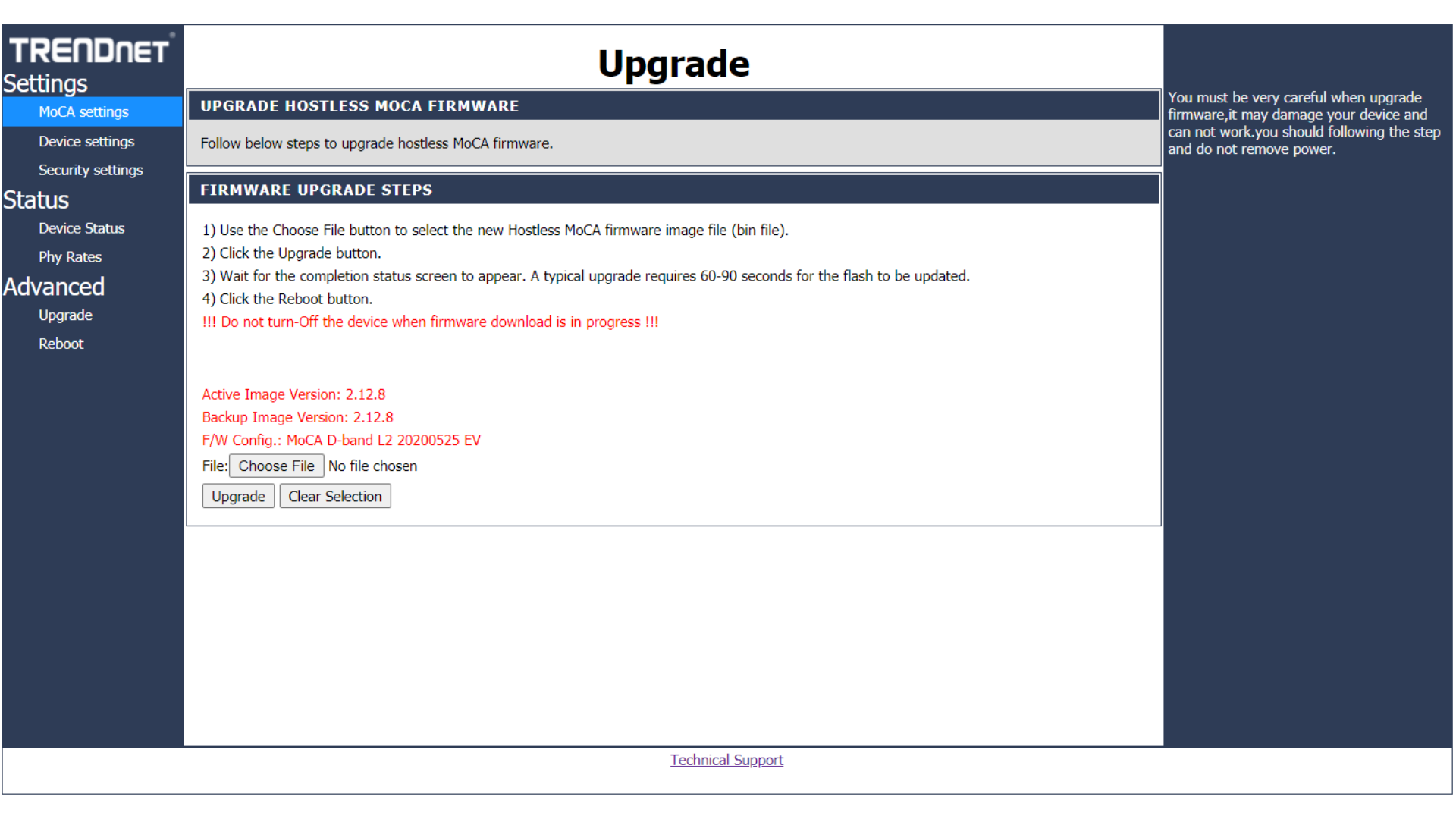Click the Active Image Version text
The height and width of the screenshot is (819, 1456).
[293, 395]
